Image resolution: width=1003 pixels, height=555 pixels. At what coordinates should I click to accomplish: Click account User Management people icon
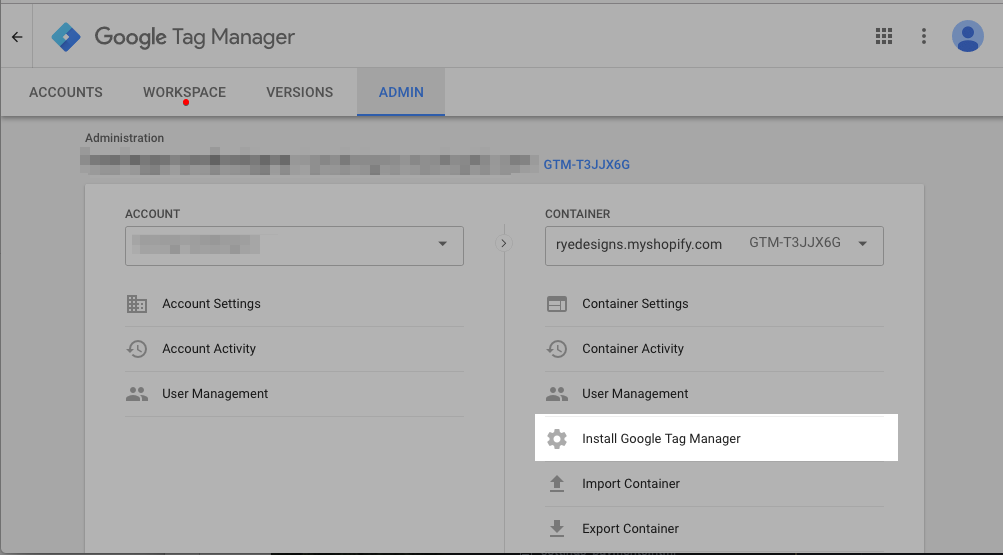tap(137, 394)
